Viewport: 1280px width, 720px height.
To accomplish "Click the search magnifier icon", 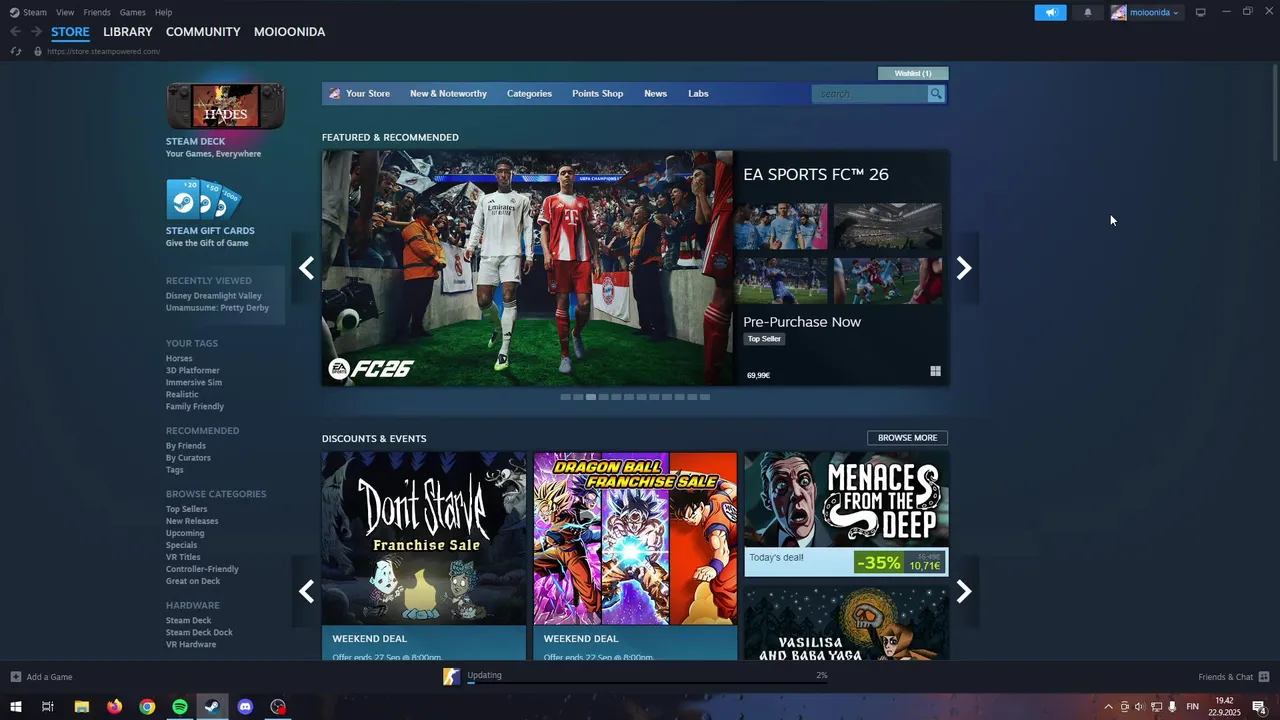I will tap(936, 94).
